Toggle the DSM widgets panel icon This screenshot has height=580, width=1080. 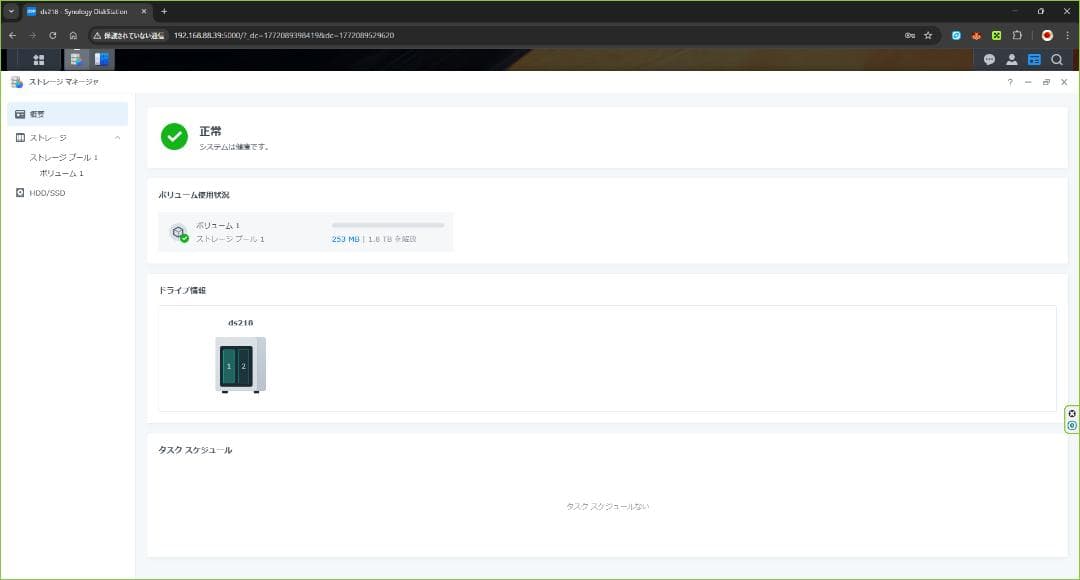point(1034,60)
